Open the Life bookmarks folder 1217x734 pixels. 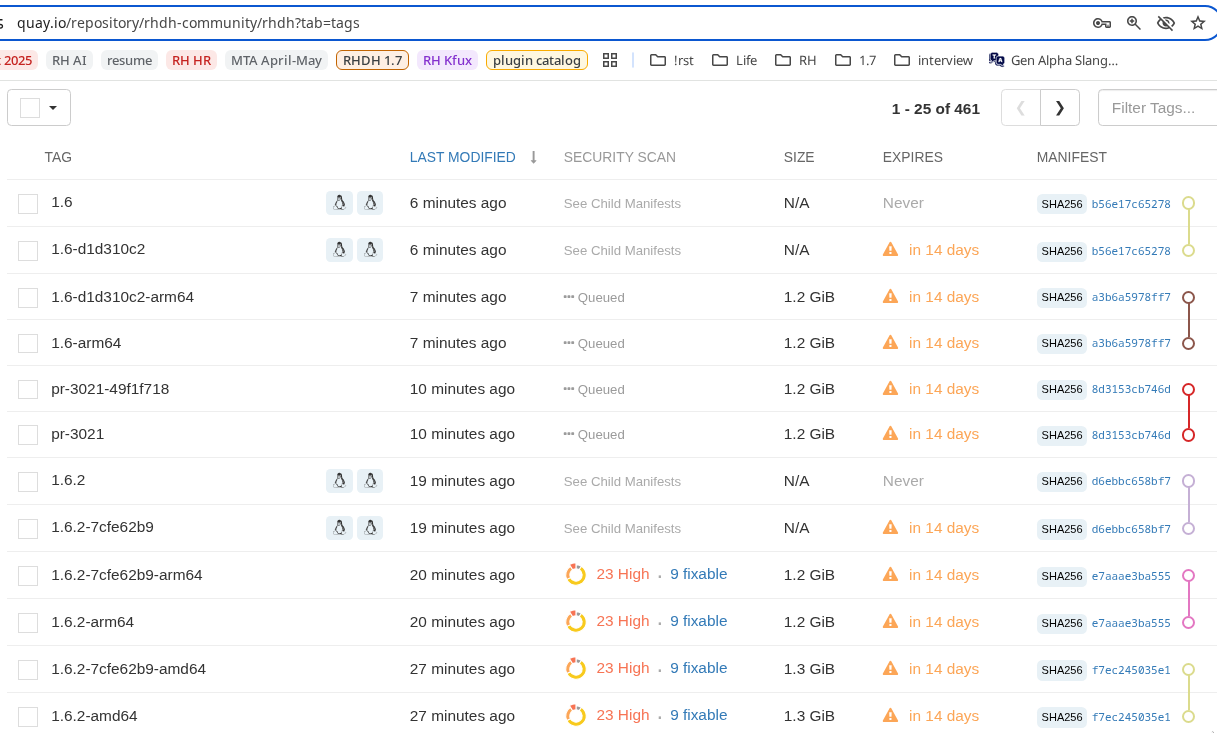735,60
